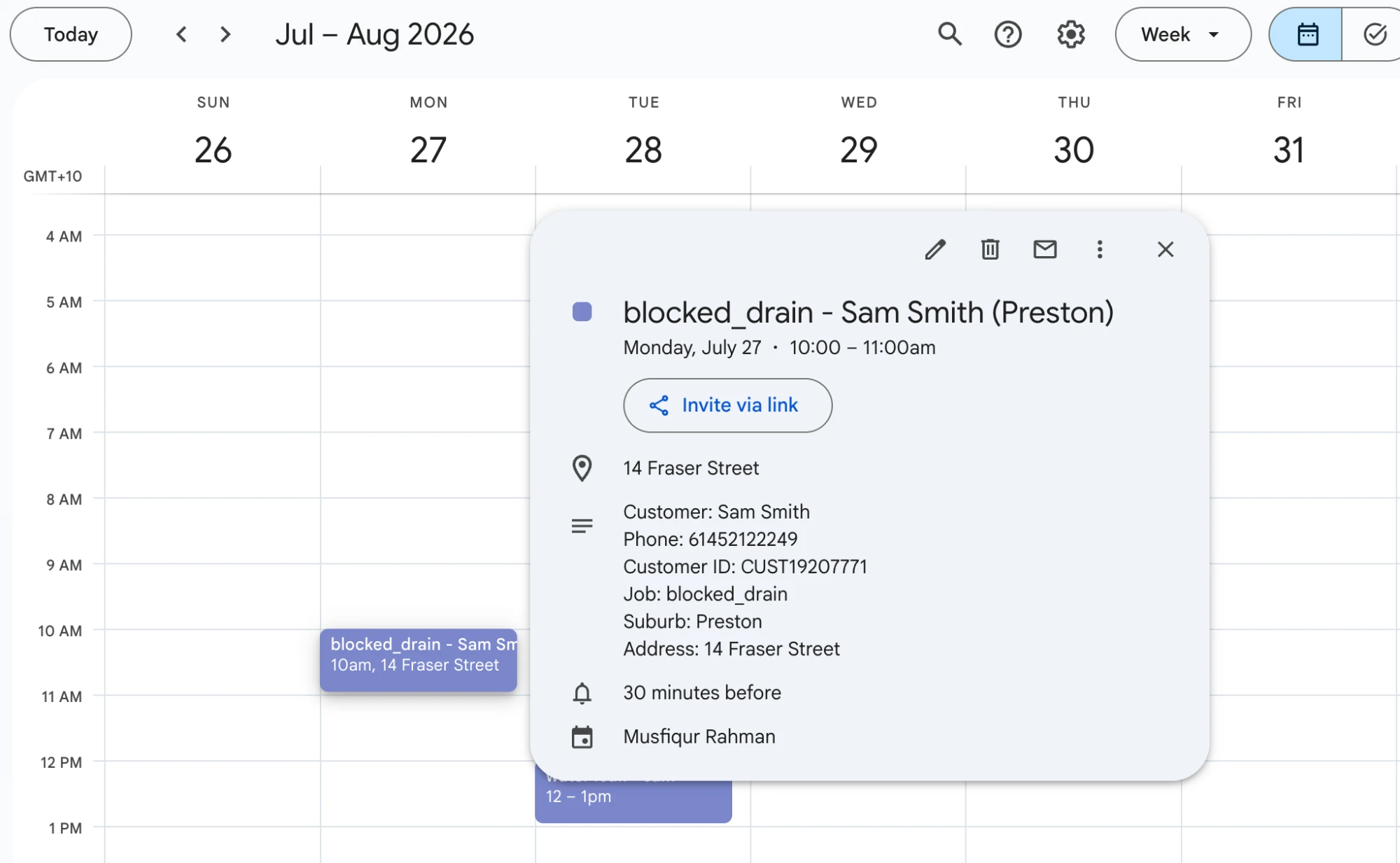Open the Week view dropdown

[1183, 34]
